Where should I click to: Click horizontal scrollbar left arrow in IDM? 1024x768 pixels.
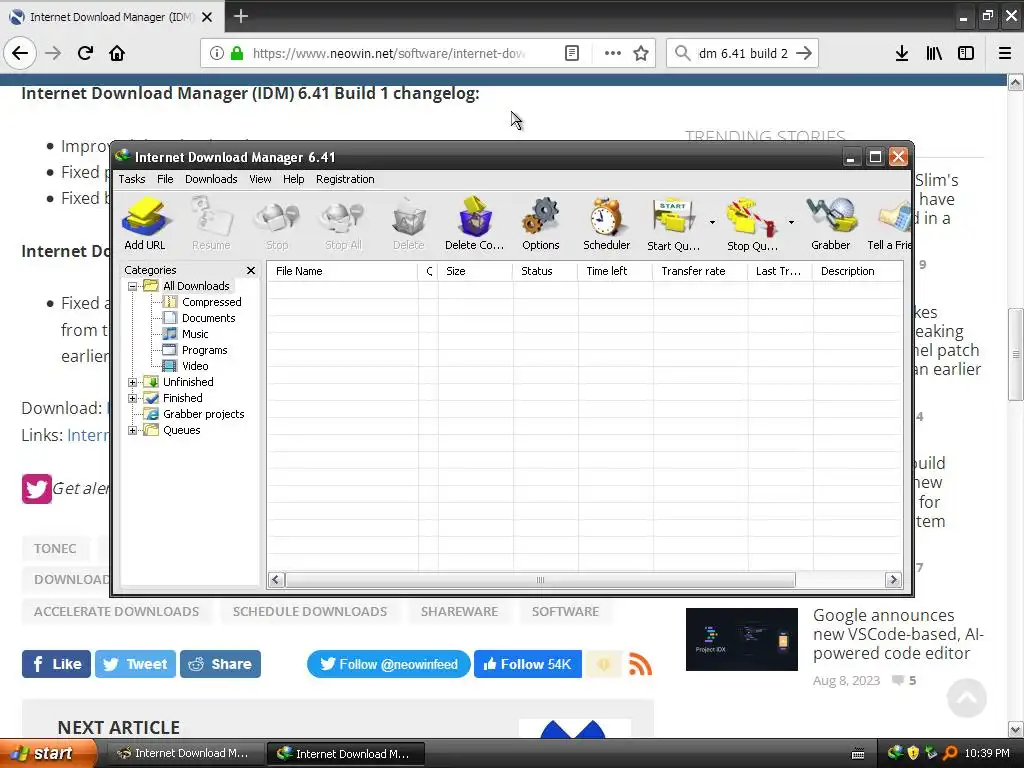pyautogui.click(x=276, y=580)
